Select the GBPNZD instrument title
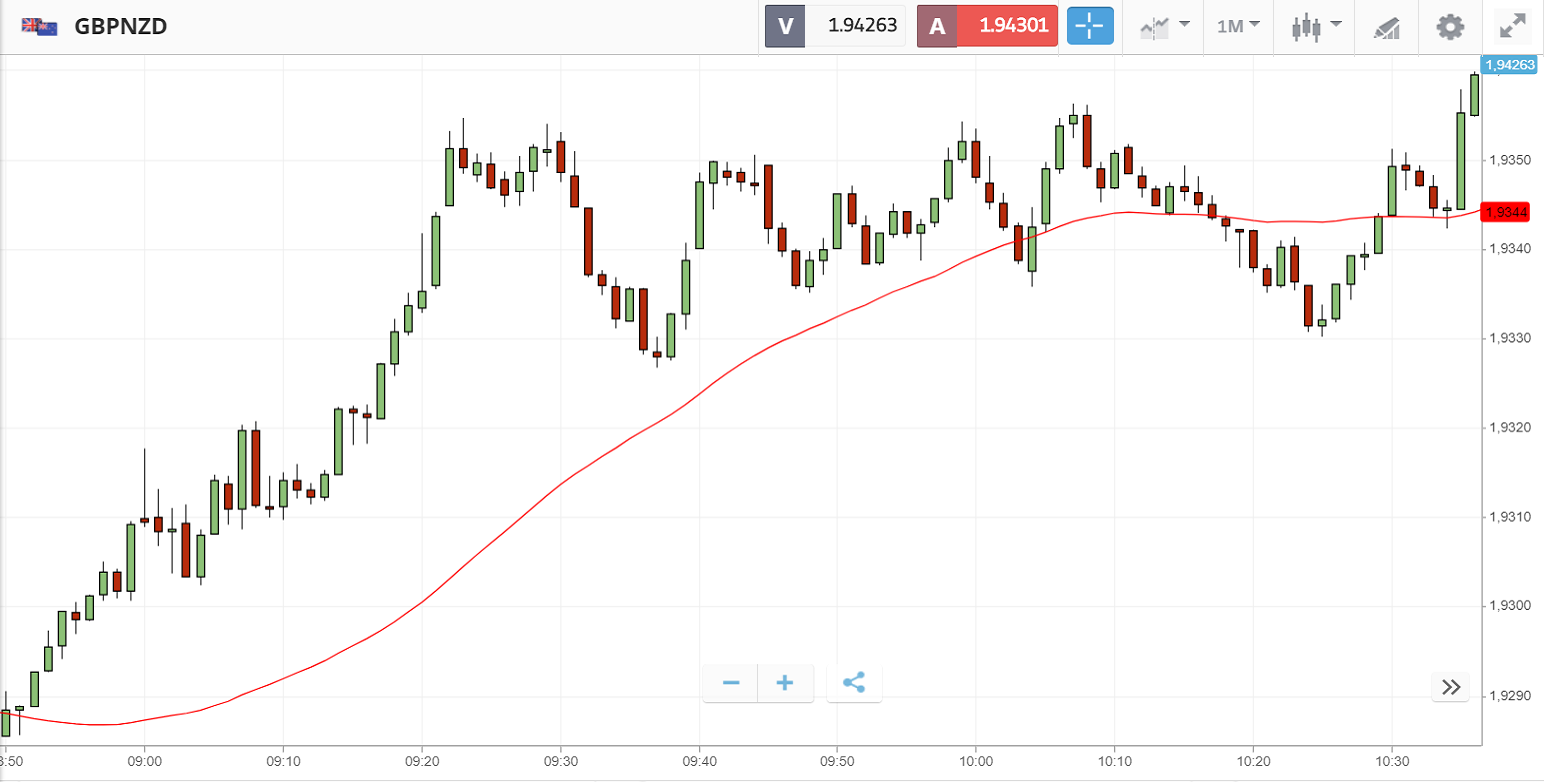Viewport: 1544px width, 782px height. click(x=121, y=27)
